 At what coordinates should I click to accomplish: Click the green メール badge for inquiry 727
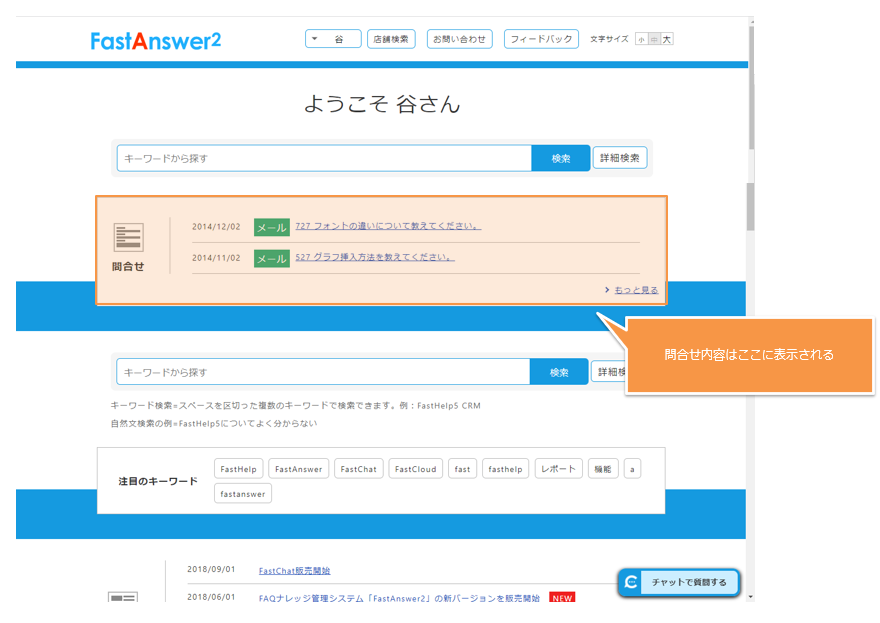271,227
